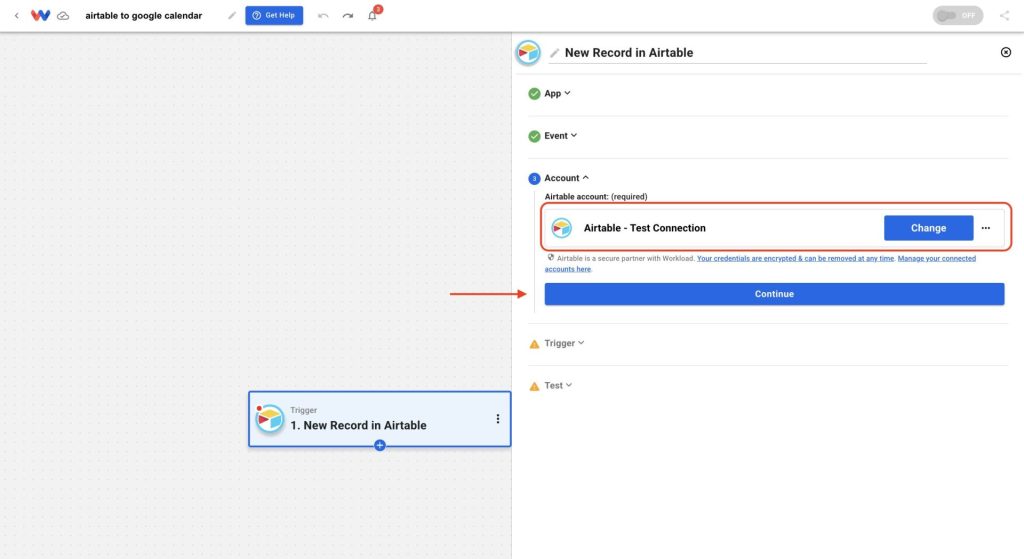Click the Airtable icon in account row

[x=562, y=228]
